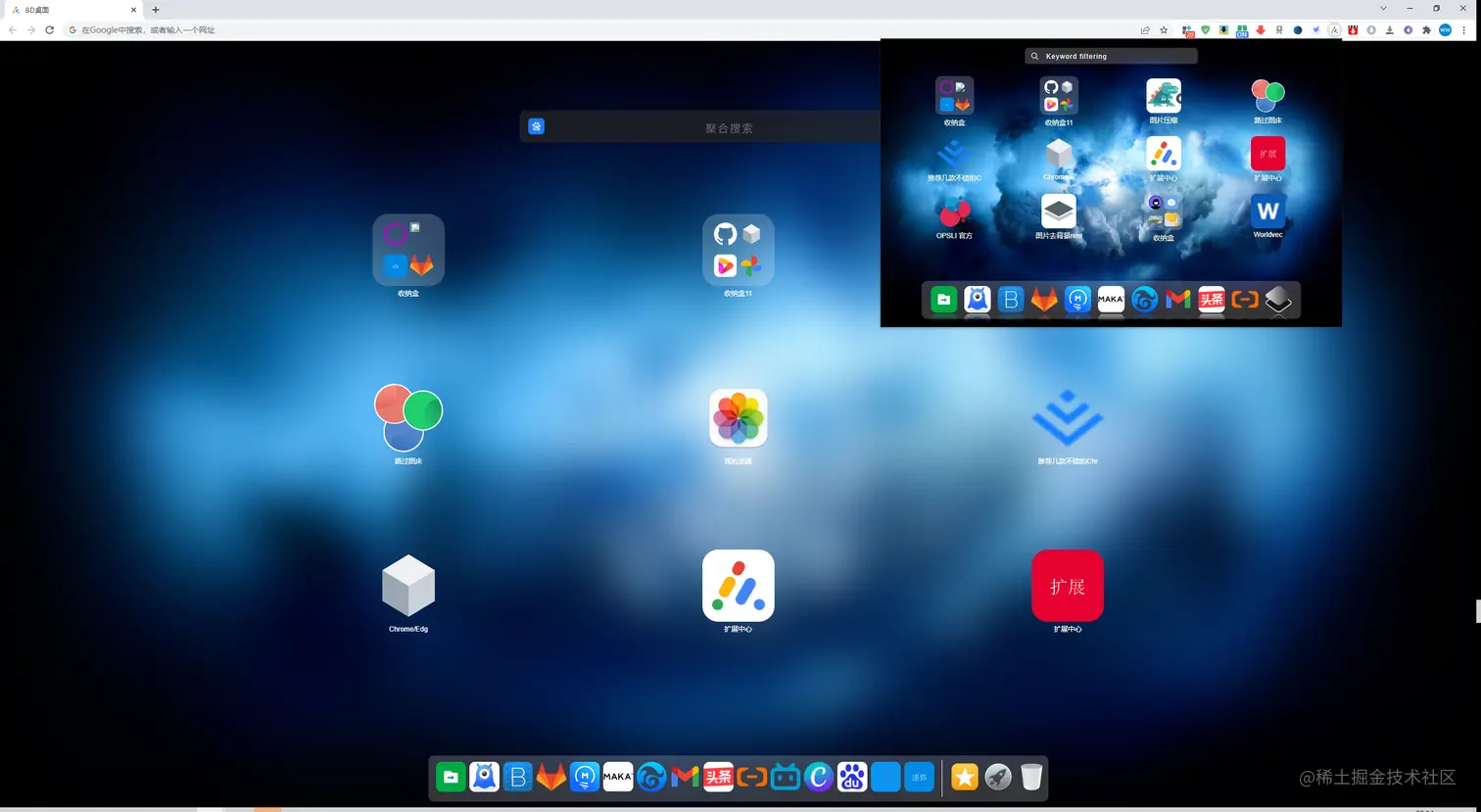Open the profile avatar in Chrome toolbar

[1445, 30]
